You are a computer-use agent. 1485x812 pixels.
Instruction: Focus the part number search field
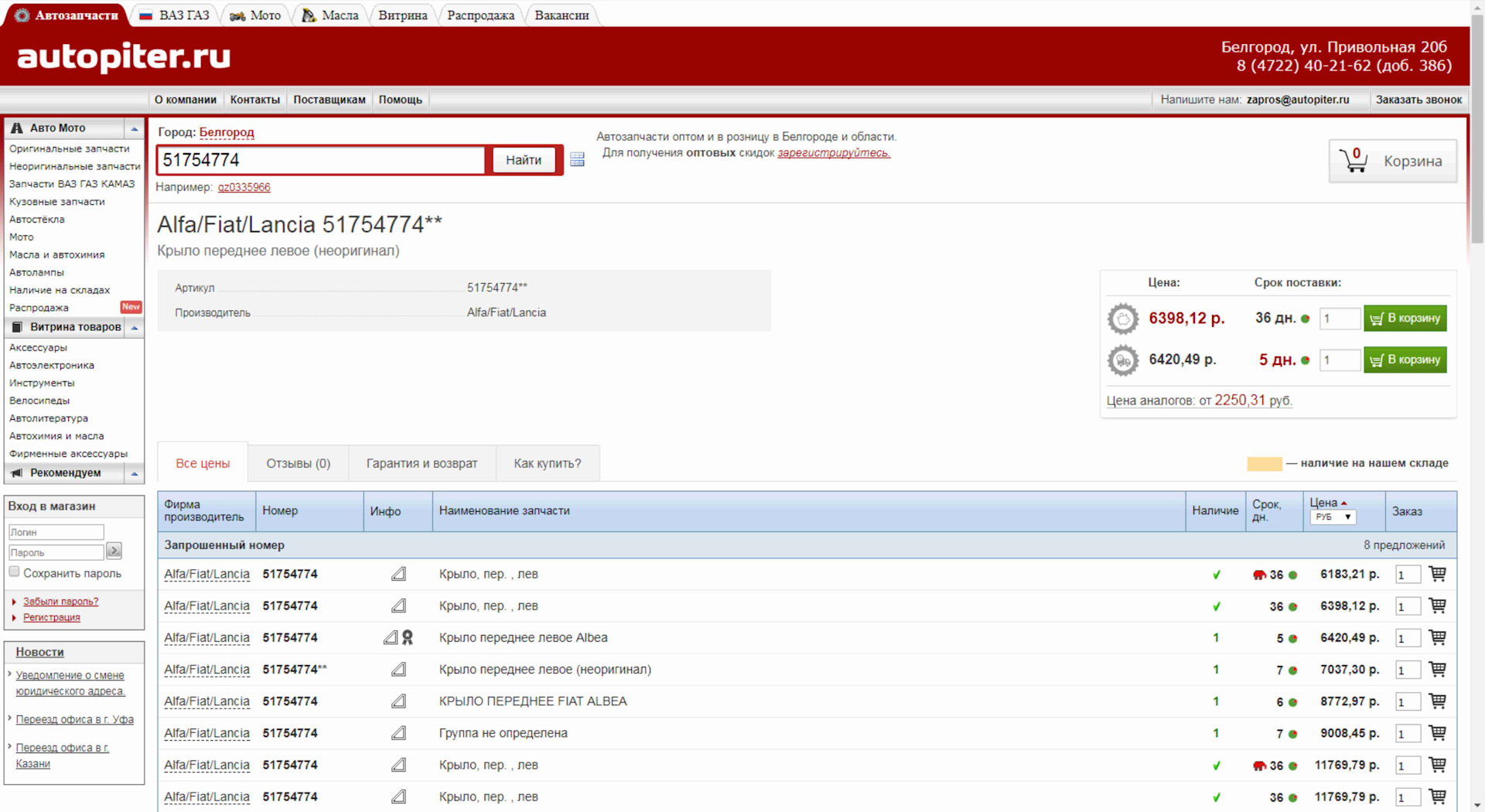[x=321, y=160]
